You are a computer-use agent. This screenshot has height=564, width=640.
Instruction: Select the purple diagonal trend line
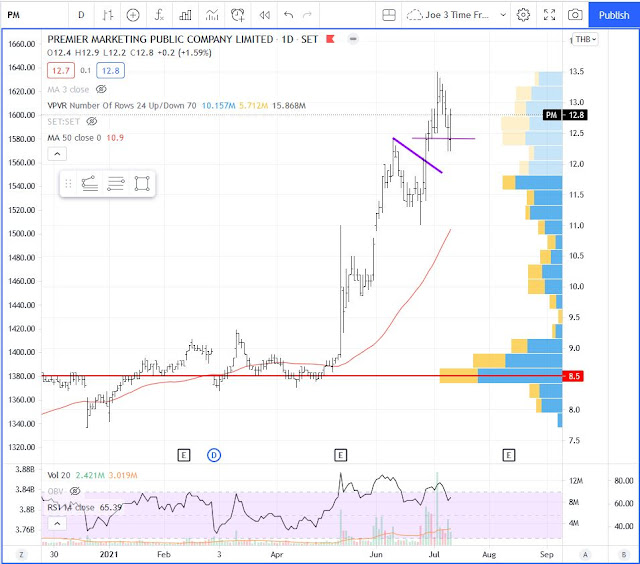click(417, 155)
